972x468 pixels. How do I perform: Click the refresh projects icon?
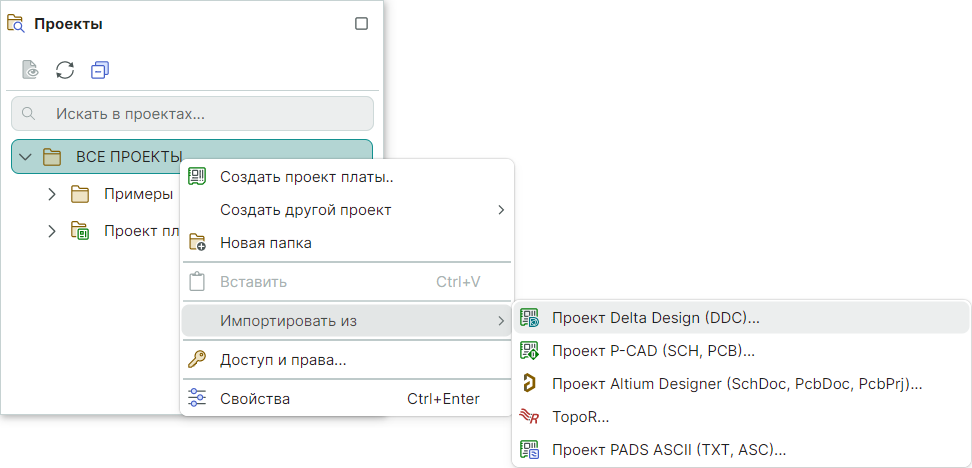[x=65, y=70]
